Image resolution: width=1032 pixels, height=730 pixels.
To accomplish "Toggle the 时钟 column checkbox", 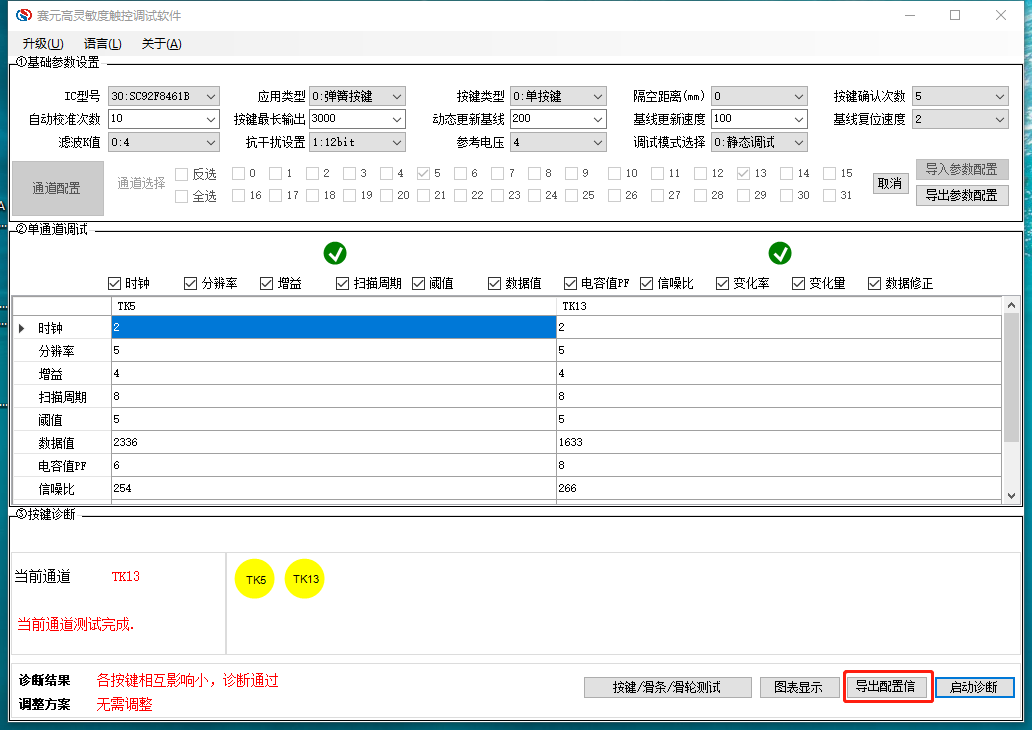I will (x=115, y=284).
